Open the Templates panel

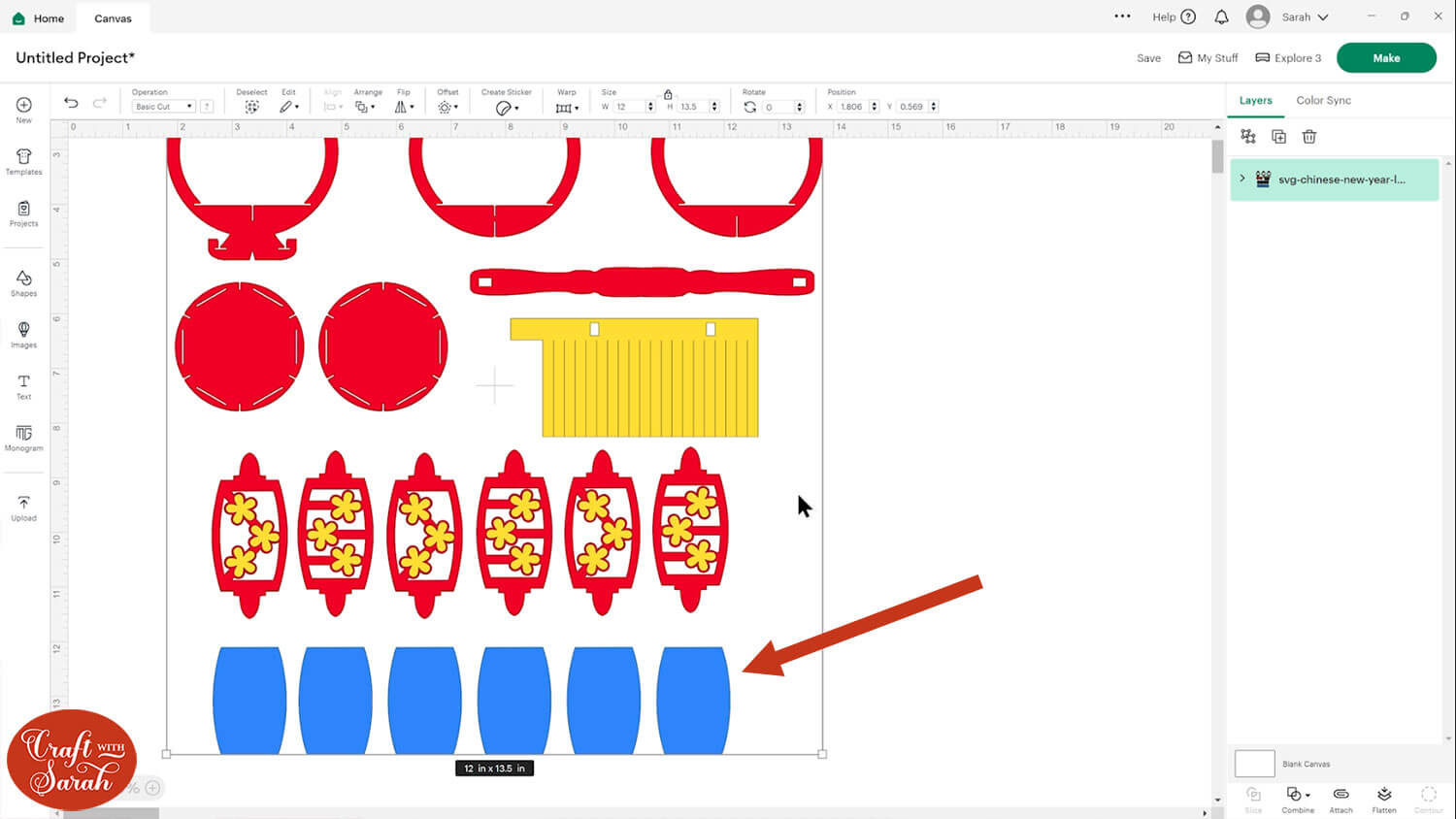pyautogui.click(x=24, y=161)
